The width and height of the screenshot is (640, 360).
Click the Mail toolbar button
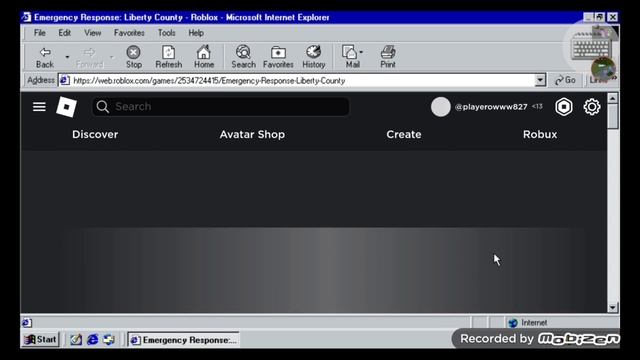point(351,57)
